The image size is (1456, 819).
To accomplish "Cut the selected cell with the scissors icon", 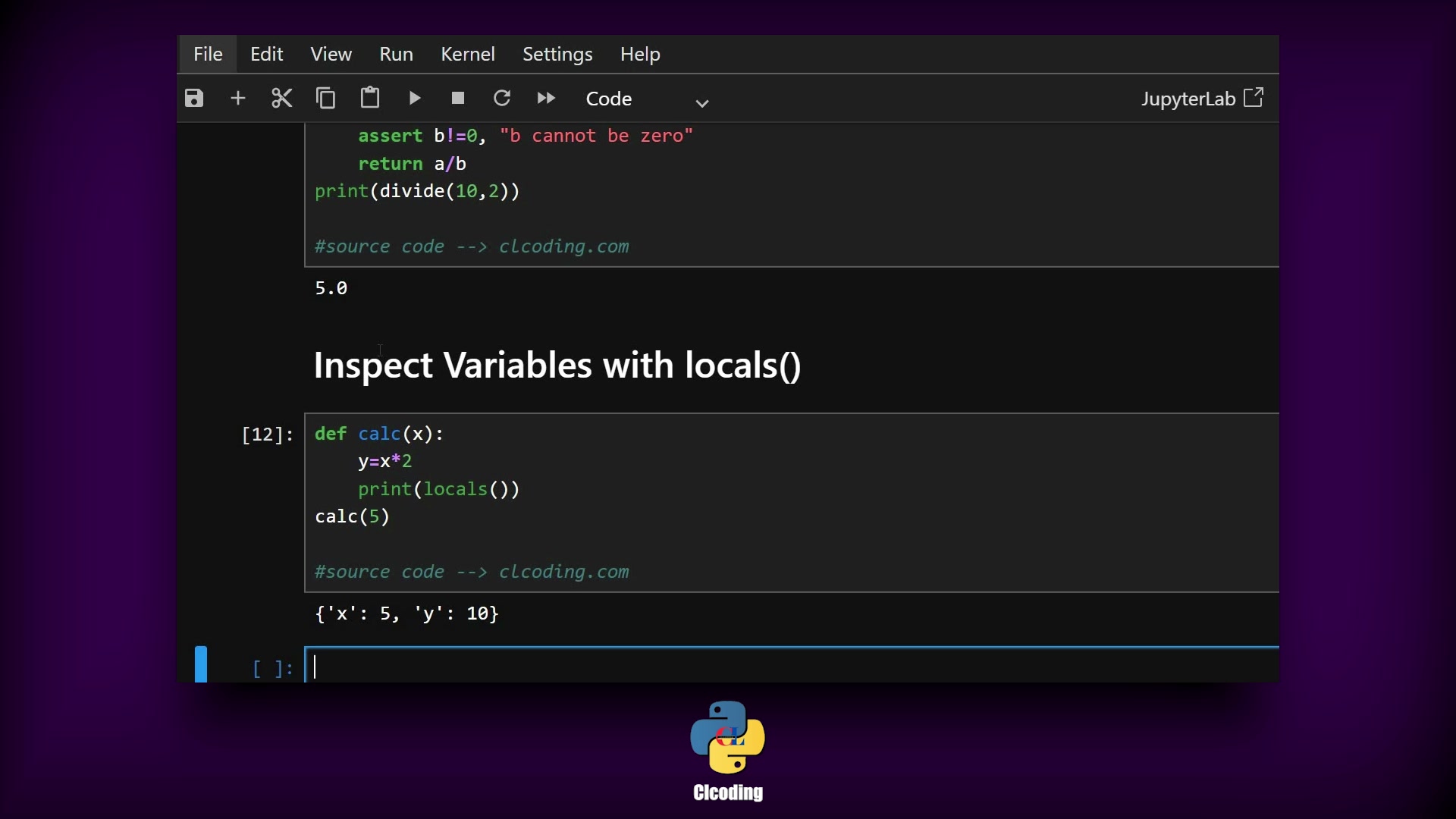I will [x=282, y=99].
